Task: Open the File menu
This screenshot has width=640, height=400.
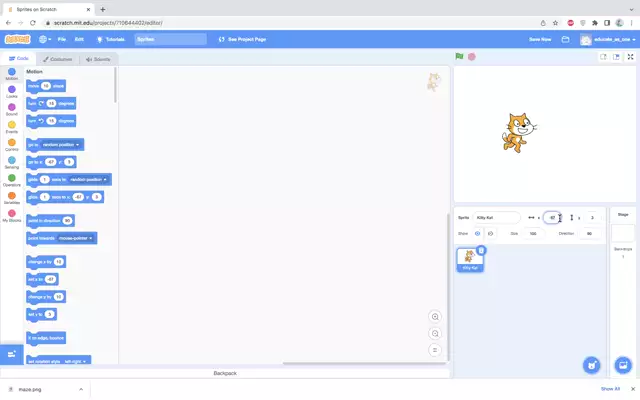Action: [x=62, y=39]
